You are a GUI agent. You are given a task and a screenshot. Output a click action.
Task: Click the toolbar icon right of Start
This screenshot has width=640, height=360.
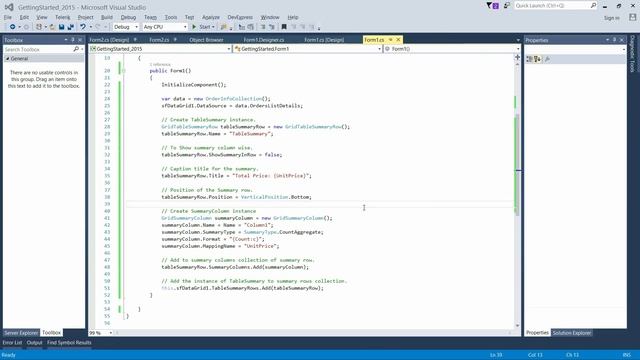tap(224, 27)
